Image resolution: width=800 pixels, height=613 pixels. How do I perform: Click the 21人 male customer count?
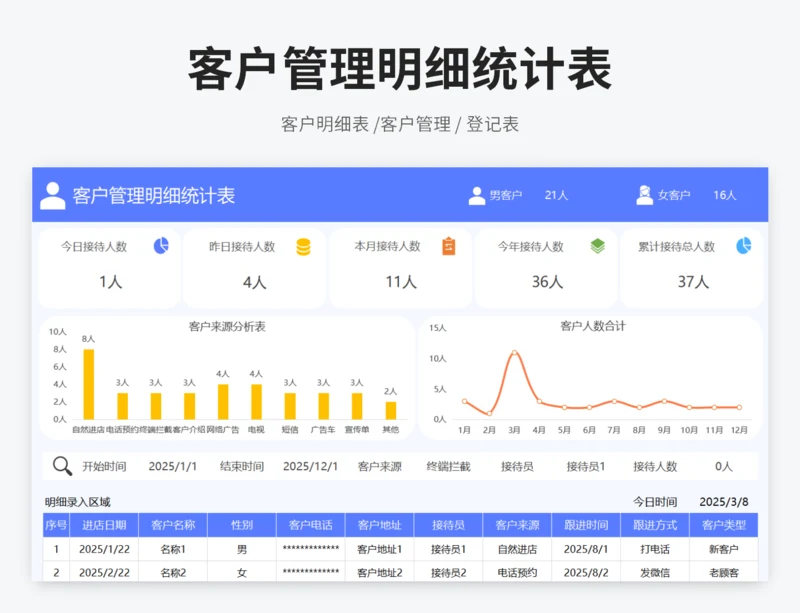(x=556, y=195)
